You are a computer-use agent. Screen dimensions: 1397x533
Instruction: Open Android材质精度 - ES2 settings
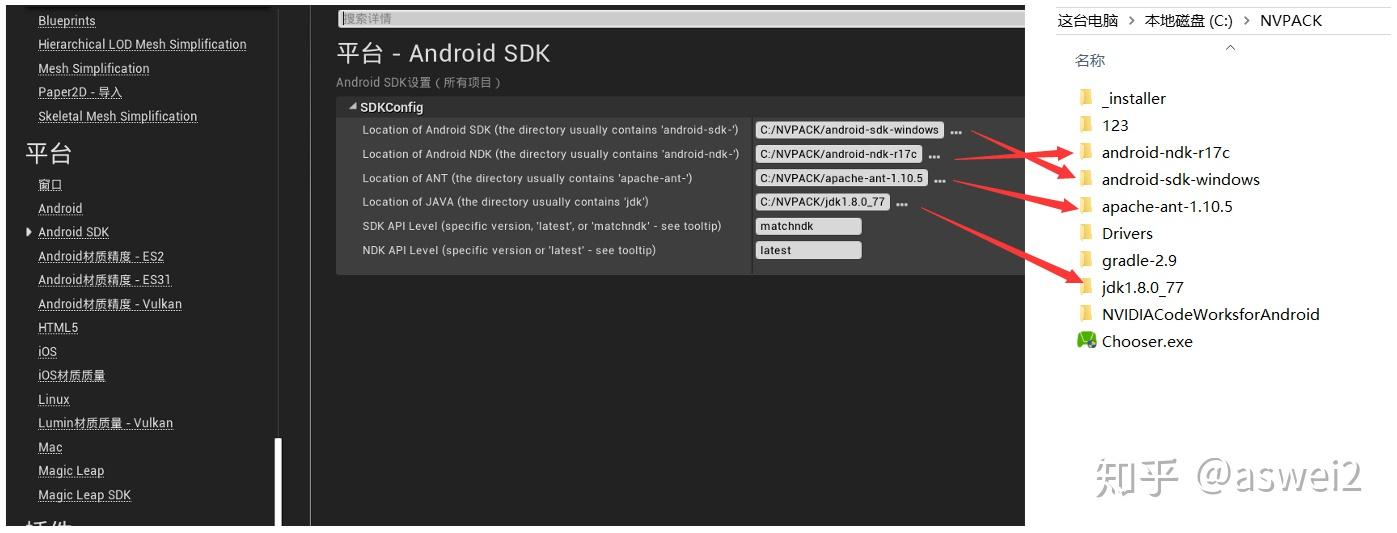point(101,256)
